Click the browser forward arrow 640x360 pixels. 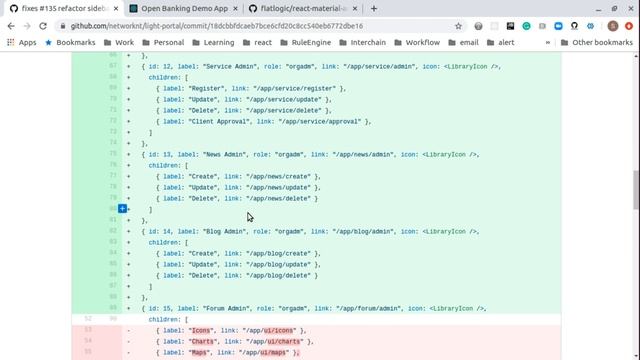tap(27, 26)
